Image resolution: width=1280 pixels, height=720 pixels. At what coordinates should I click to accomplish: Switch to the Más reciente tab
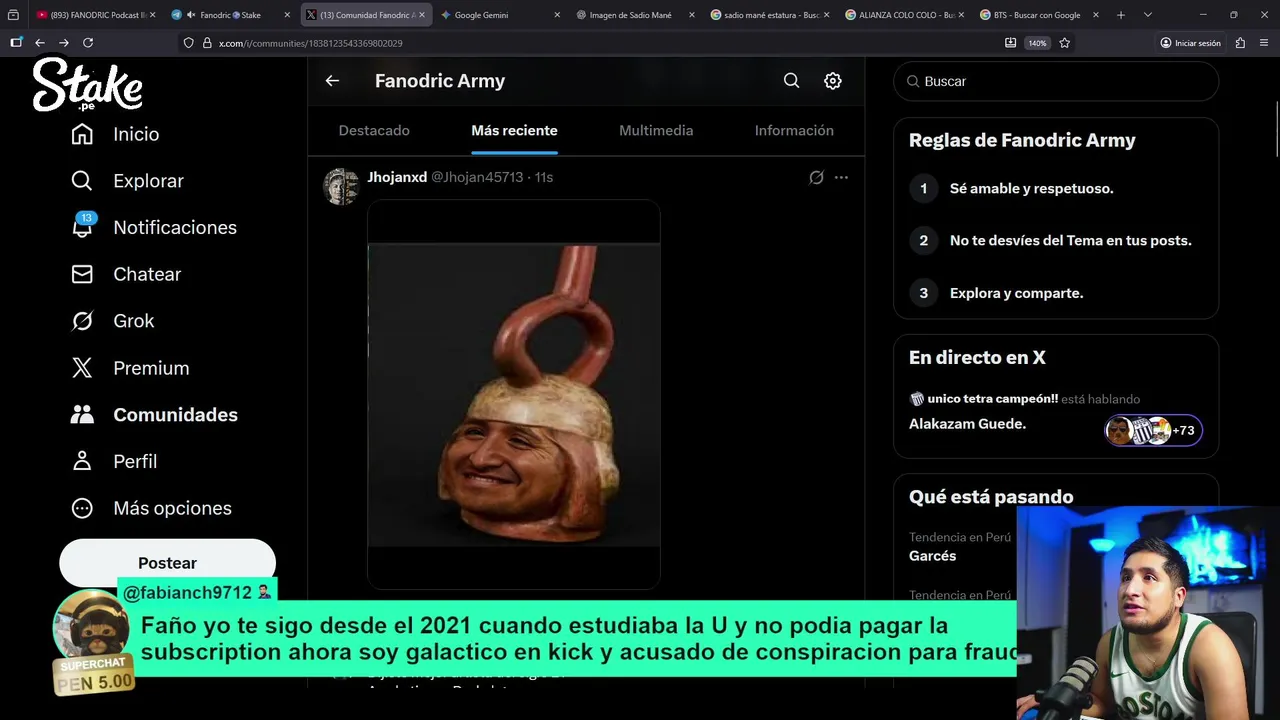coord(514,131)
